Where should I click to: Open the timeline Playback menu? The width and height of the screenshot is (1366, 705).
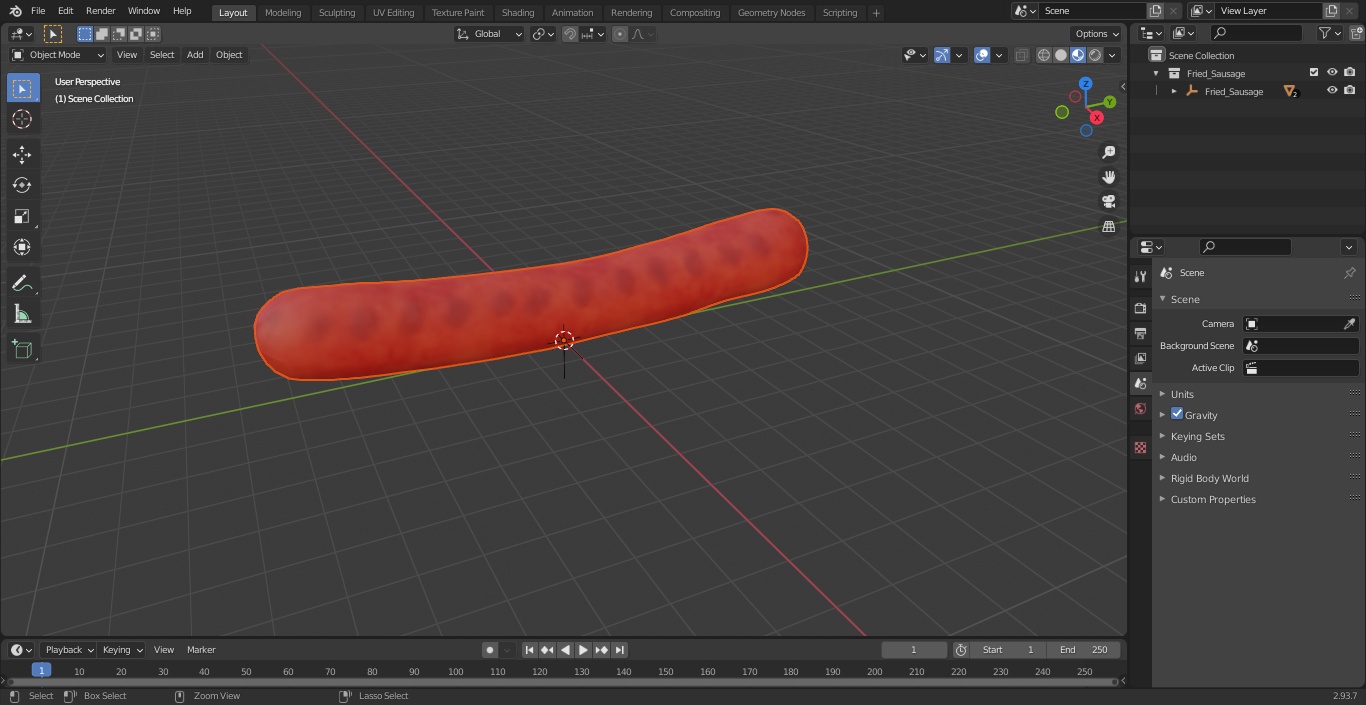(x=68, y=650)
